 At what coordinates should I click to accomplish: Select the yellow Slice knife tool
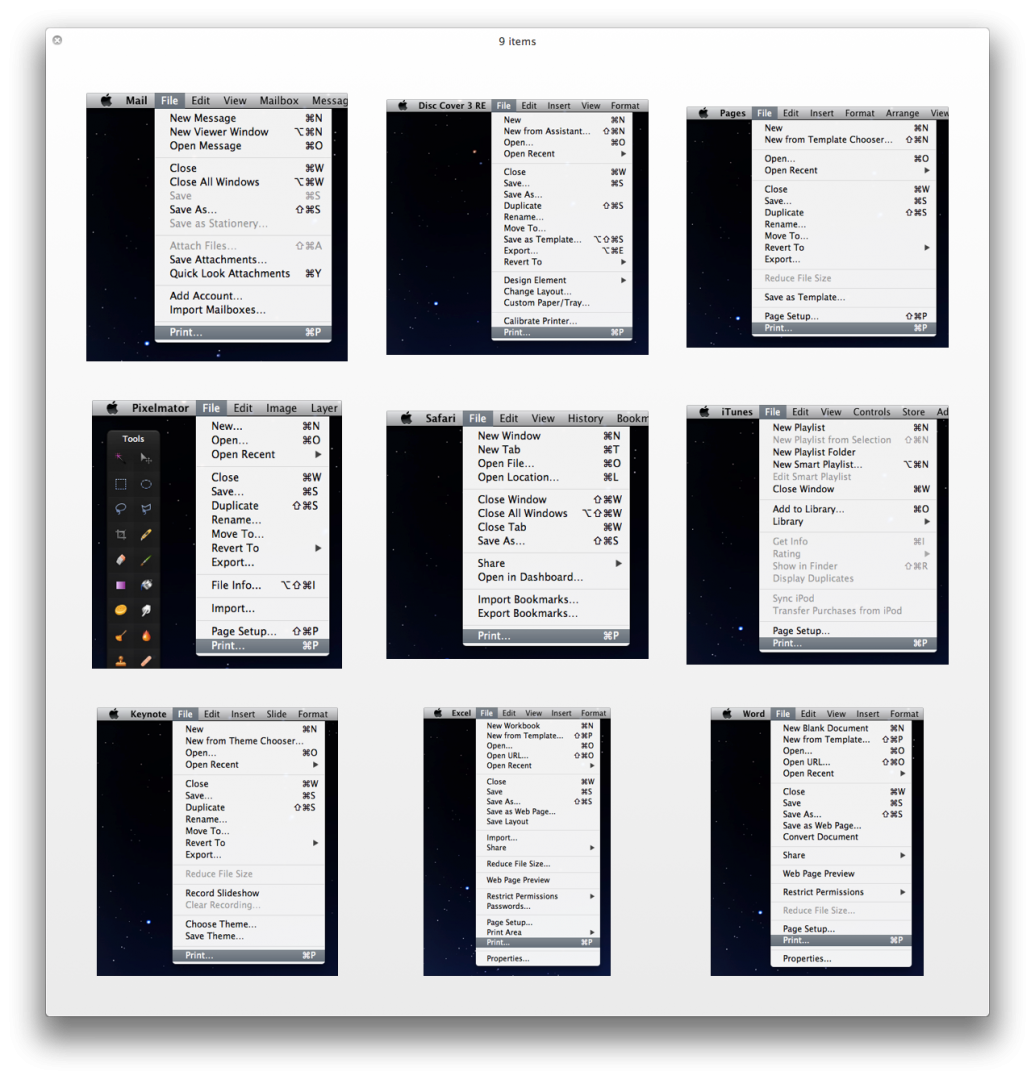point(146,534)
